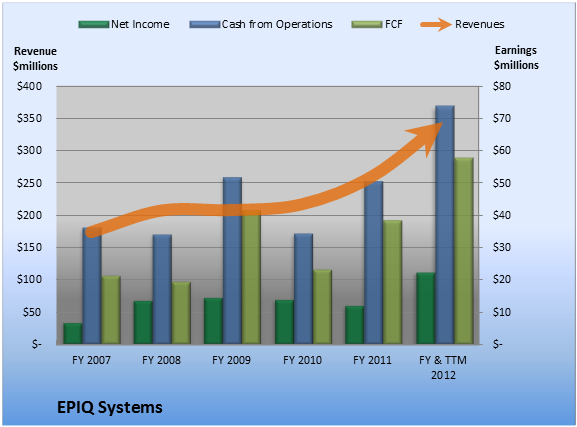The width and height of the screenshot is (577, 427).
Task: Select the FY 2011 Cash from Operations bar
Action: coord(374,262)
